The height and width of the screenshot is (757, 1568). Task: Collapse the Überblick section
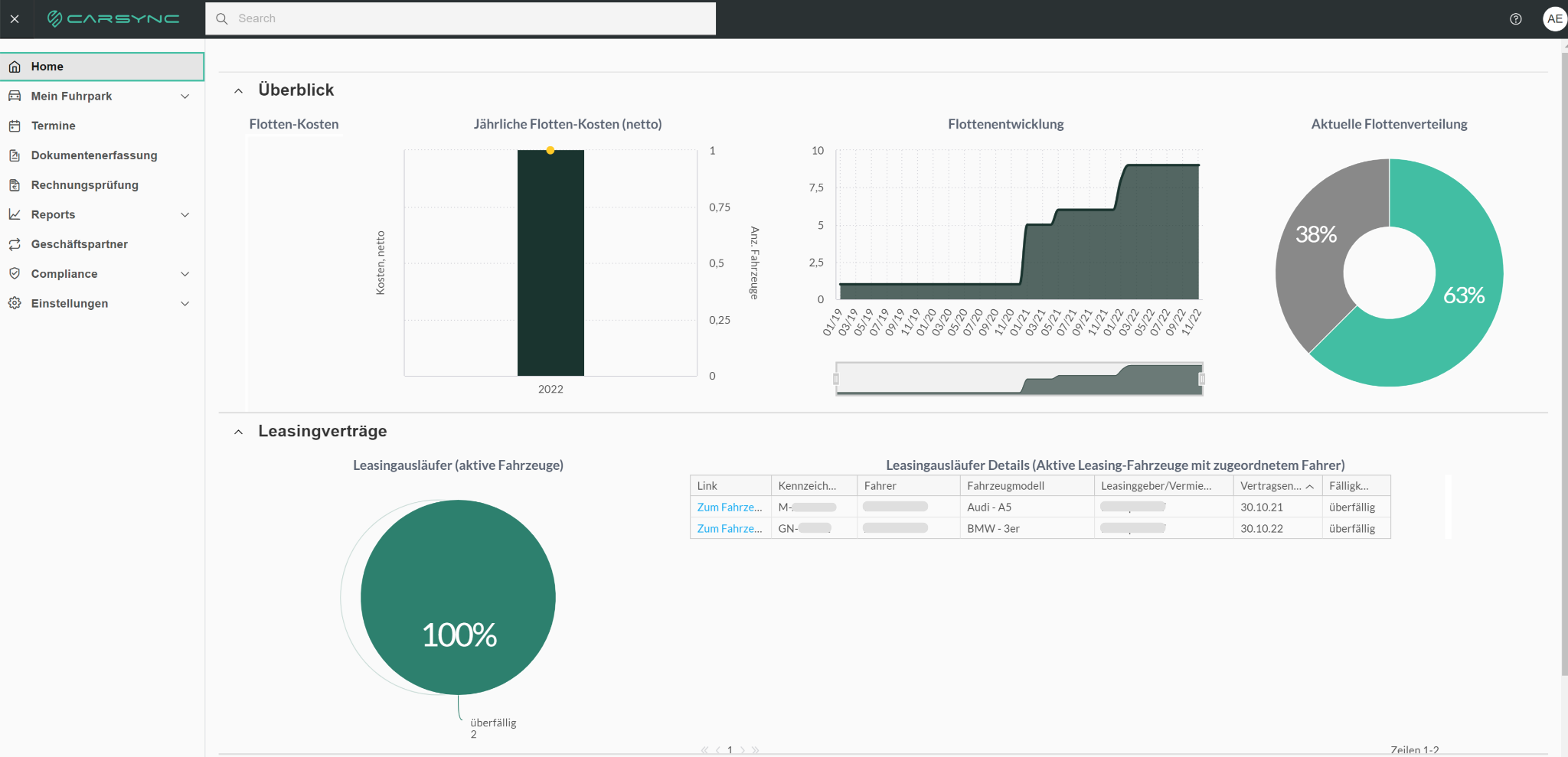(x=239, y=91)
